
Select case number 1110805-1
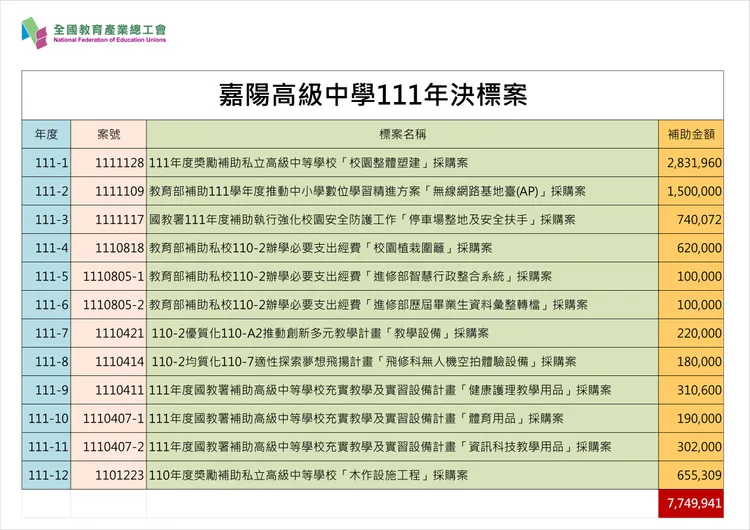pos(109,276)
